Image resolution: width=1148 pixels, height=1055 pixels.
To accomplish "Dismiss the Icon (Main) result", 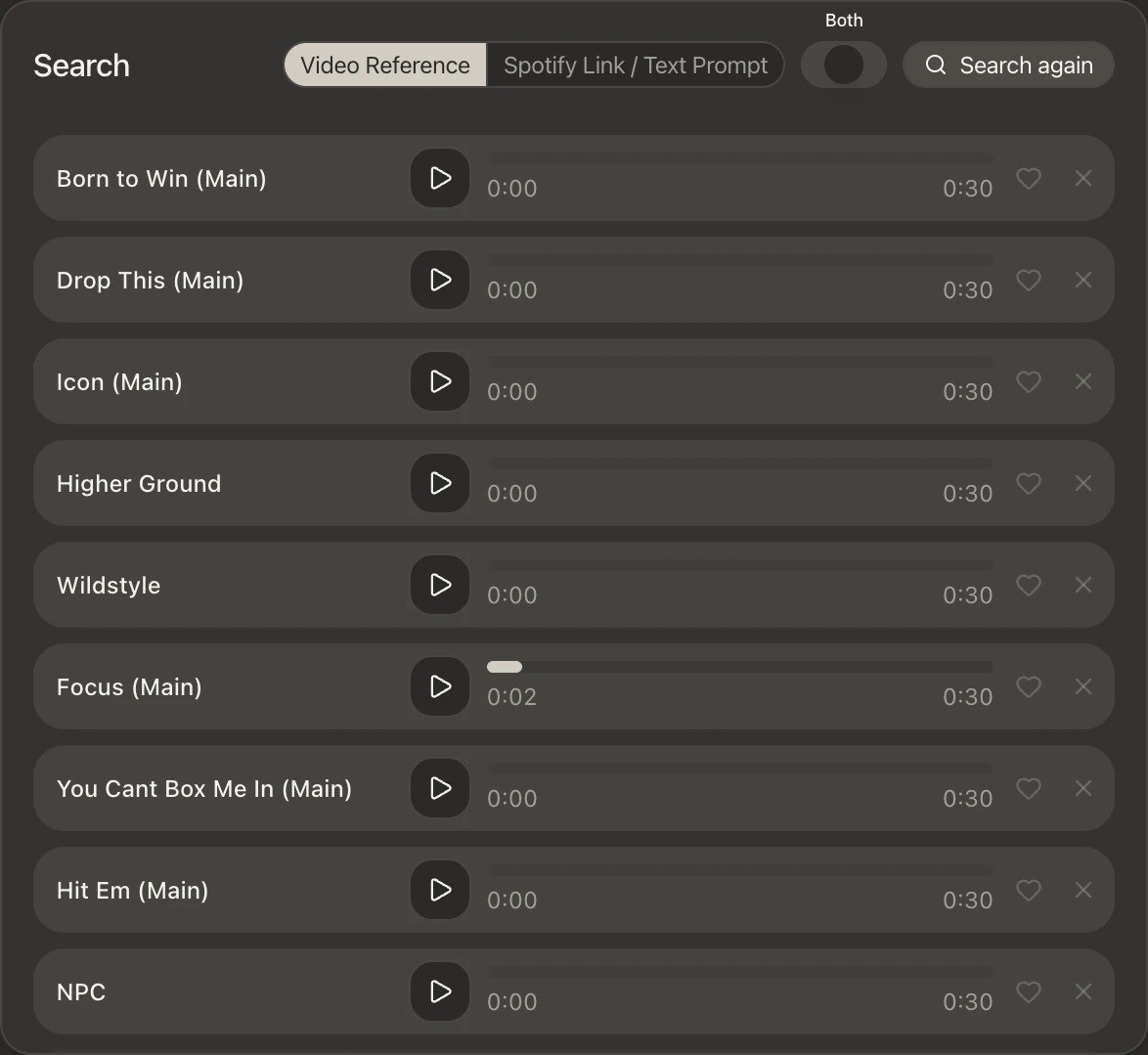I will 1083,381.
